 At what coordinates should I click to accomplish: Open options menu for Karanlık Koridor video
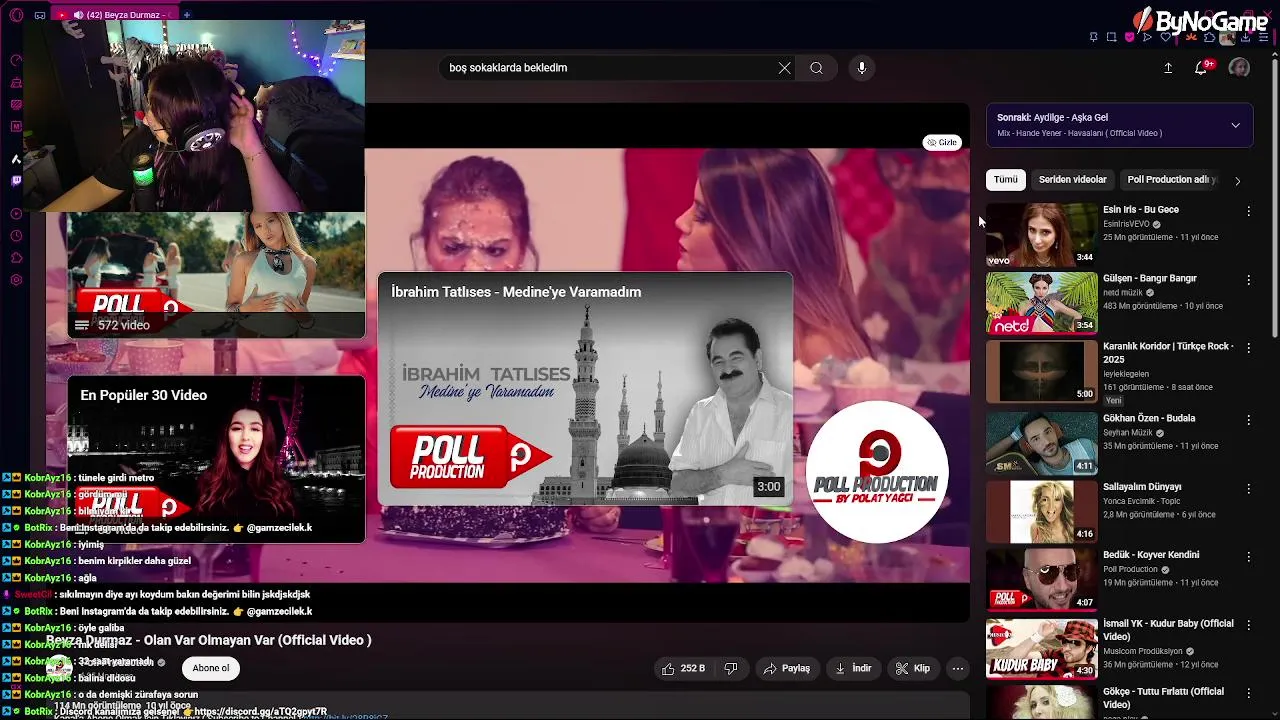[1248, 348]
